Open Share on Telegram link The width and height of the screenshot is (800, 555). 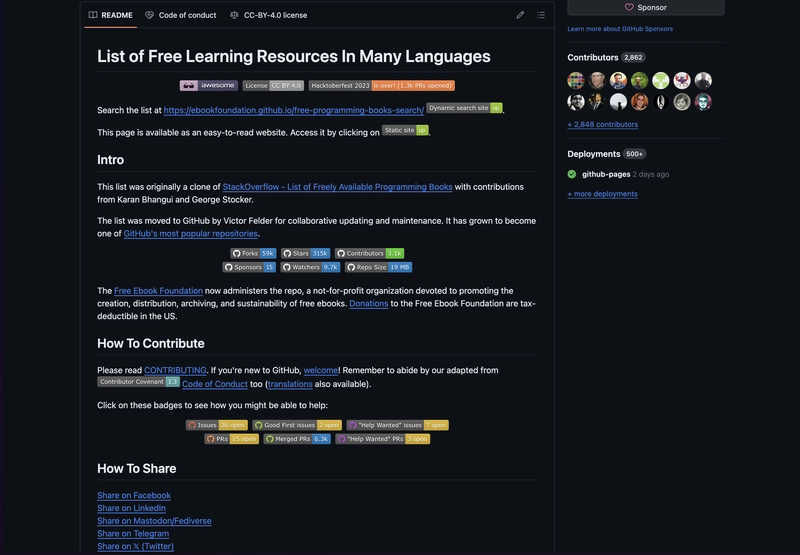click(x=133, y=533)
